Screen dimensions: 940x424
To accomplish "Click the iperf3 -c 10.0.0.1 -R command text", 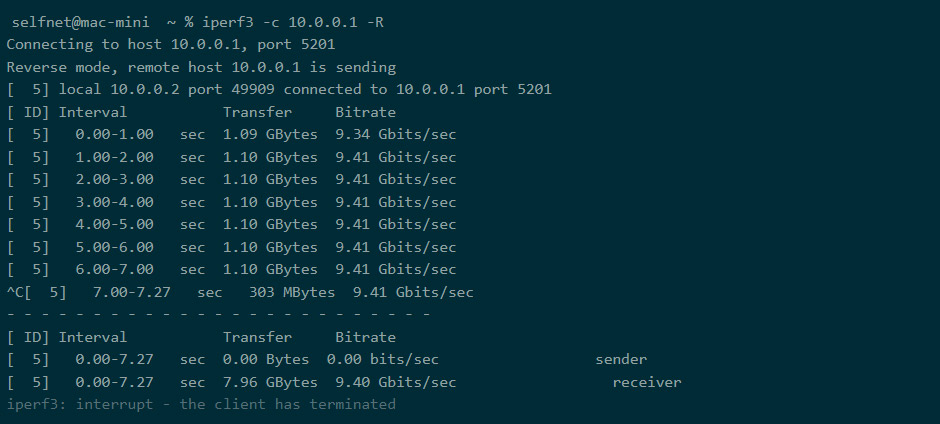I will click(293, 23).
